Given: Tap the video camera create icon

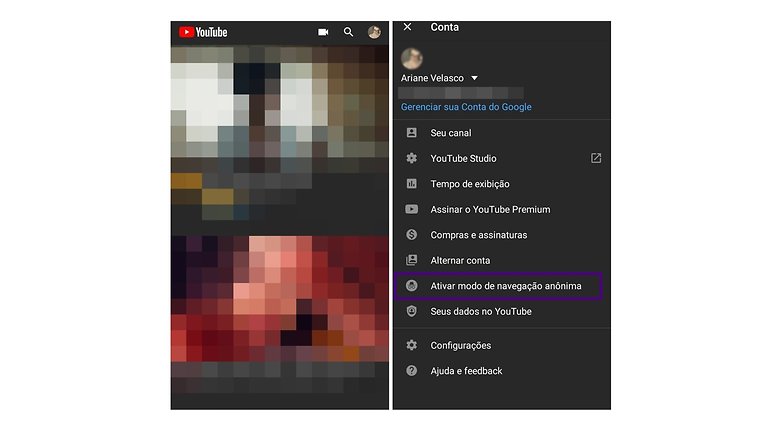Looking at the screenshot, I should tap(323, 32).
